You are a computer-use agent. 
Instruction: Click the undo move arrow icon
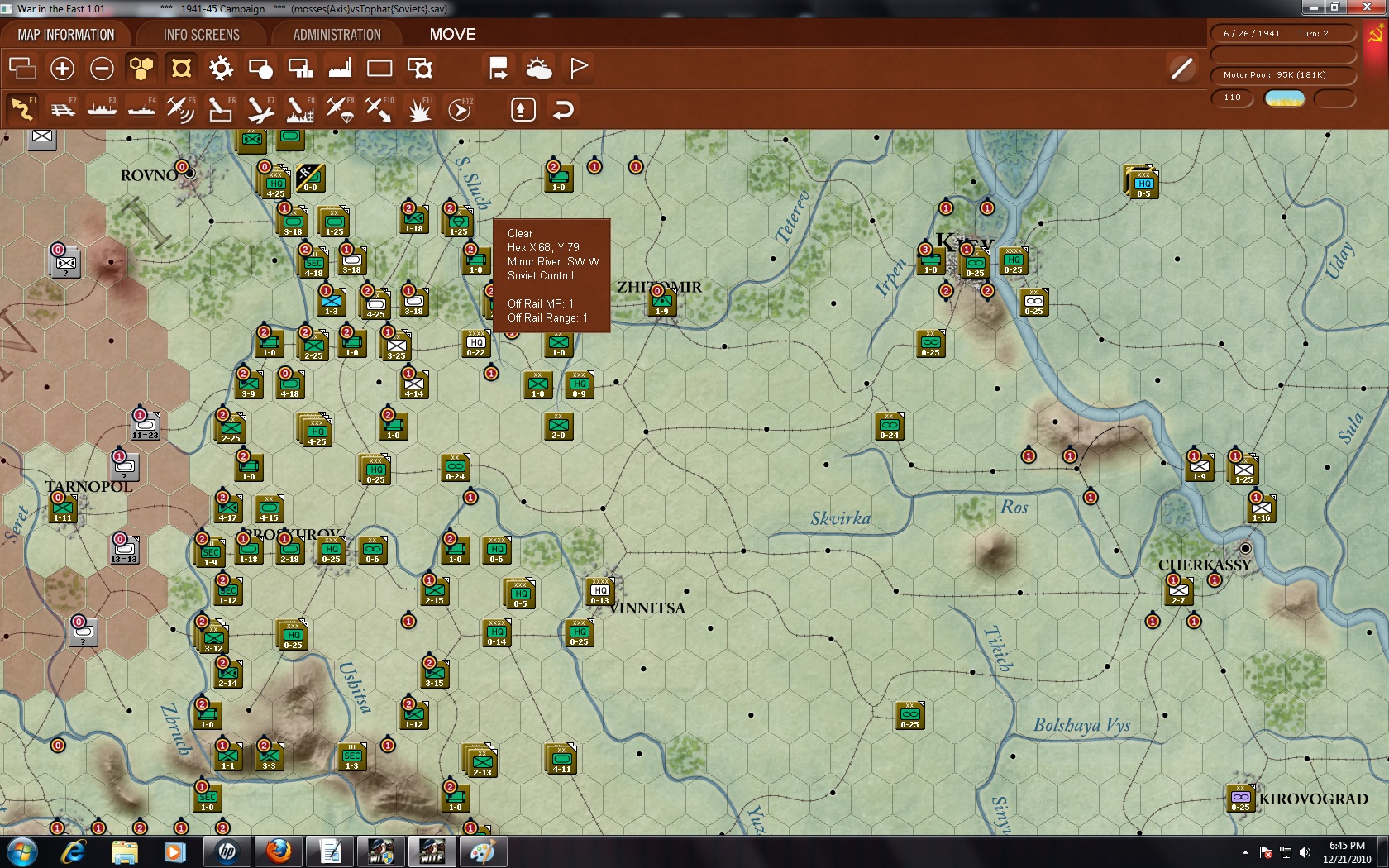563,109
